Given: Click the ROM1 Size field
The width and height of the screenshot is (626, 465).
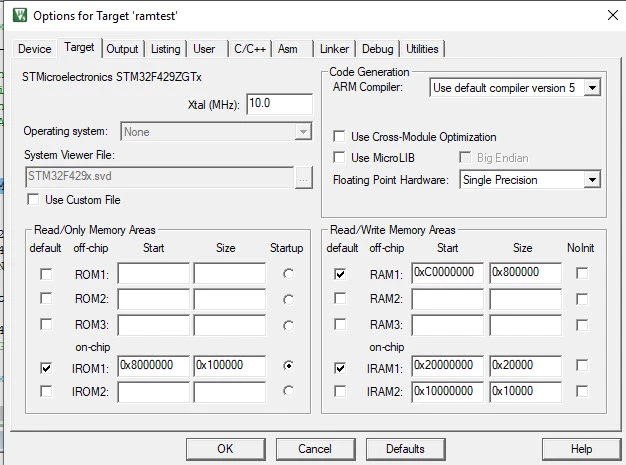Looking at the screenshot, I should coord(230,273).
